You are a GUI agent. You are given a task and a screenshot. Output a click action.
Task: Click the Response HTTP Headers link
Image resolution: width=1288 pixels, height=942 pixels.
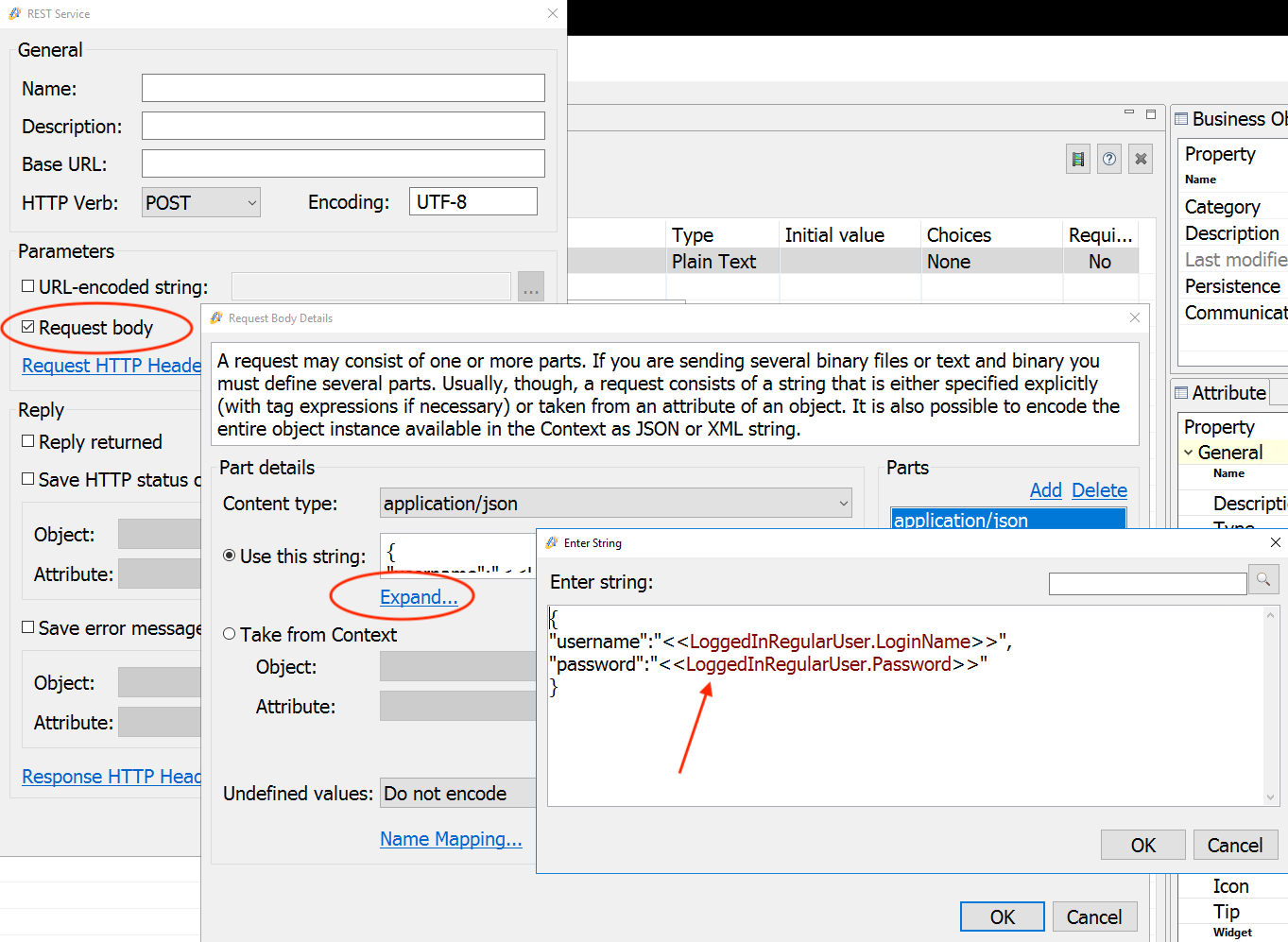click(x=112, y=777)
